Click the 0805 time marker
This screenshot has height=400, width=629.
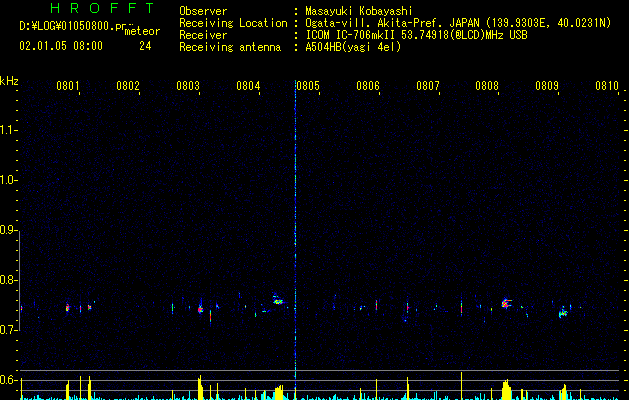(308, 86)
